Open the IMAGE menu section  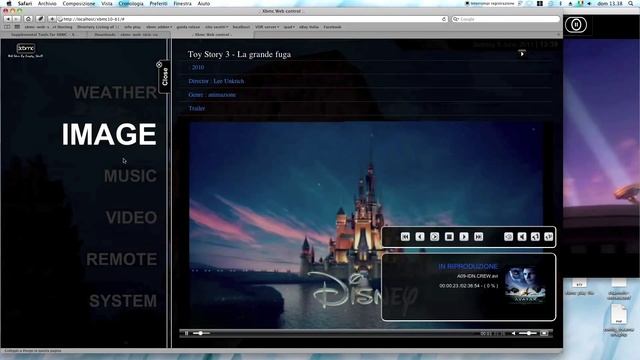coord(109,134)
